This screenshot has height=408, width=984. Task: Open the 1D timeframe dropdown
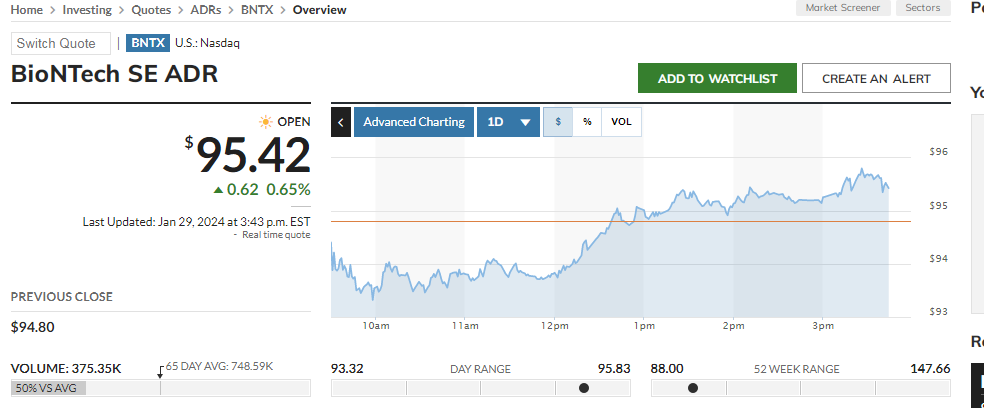[508, 122]
